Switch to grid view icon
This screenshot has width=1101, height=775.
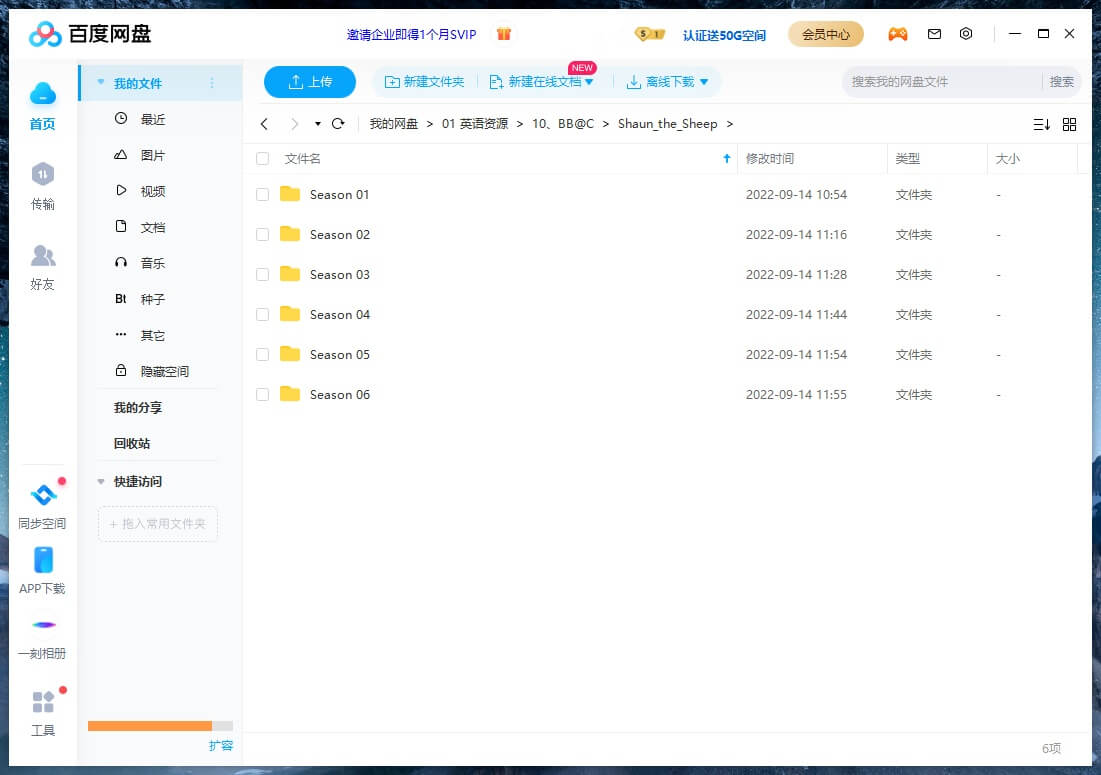pyautogui.click(x=1069, y=124)
